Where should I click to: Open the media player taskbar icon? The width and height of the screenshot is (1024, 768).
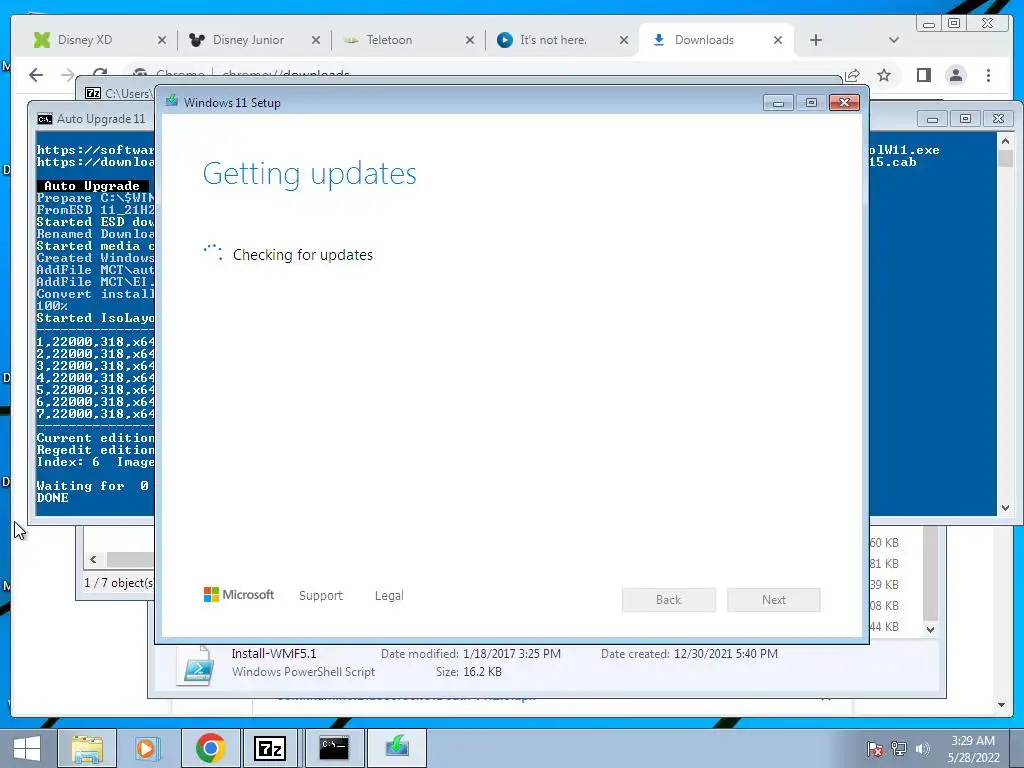147,748
